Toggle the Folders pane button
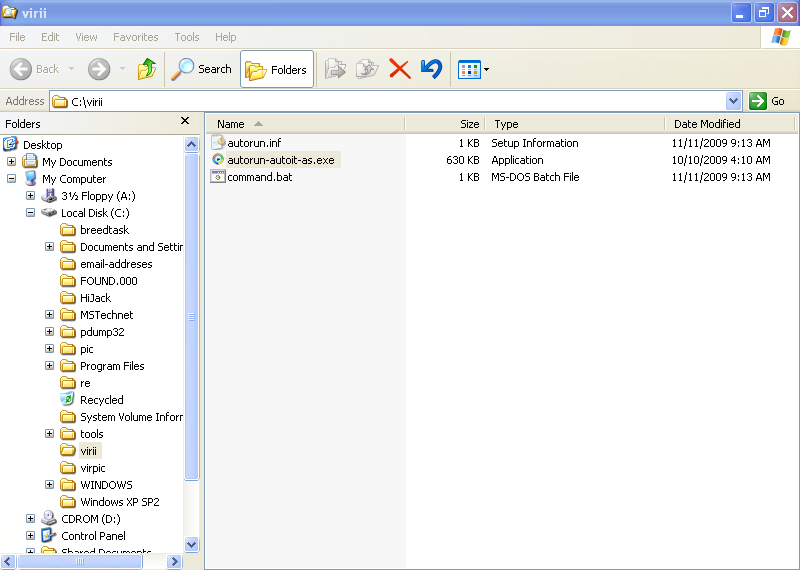The image size is (800, 570). tap(277, 69)
